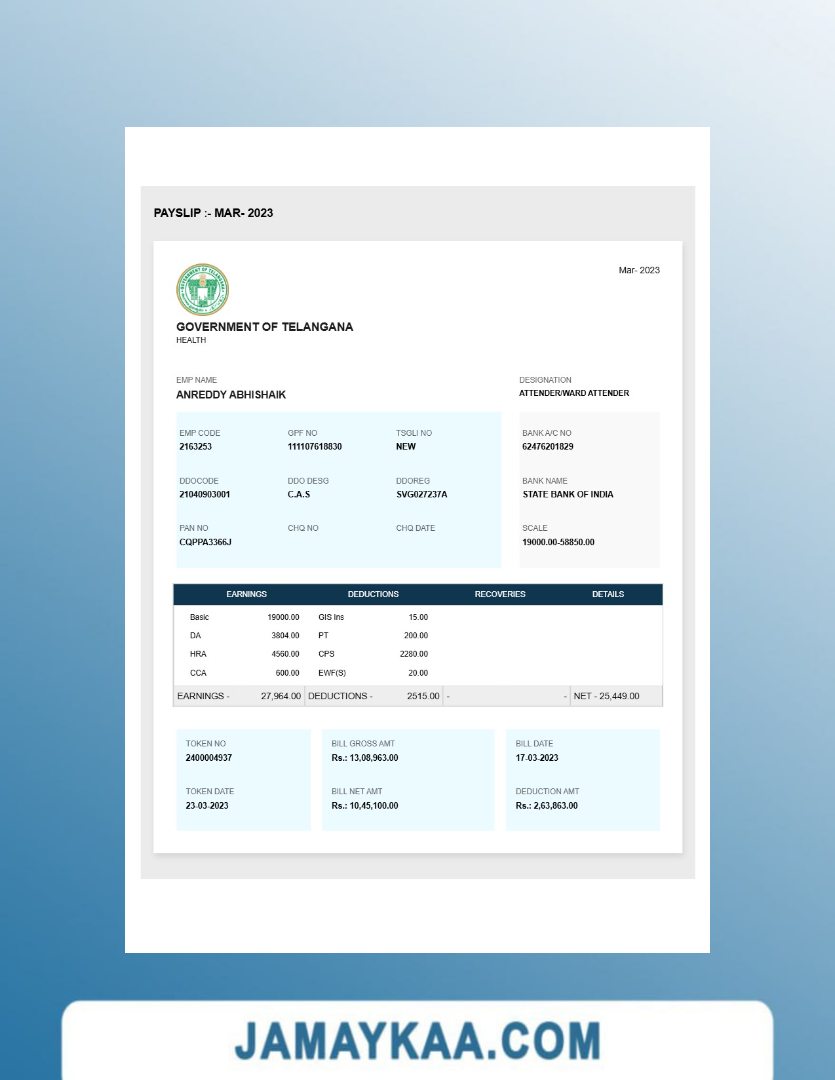Click the EMP CODE value 2163253
Image resolution: width=835 pixels, height=1080 pixels.
point(196,447)
